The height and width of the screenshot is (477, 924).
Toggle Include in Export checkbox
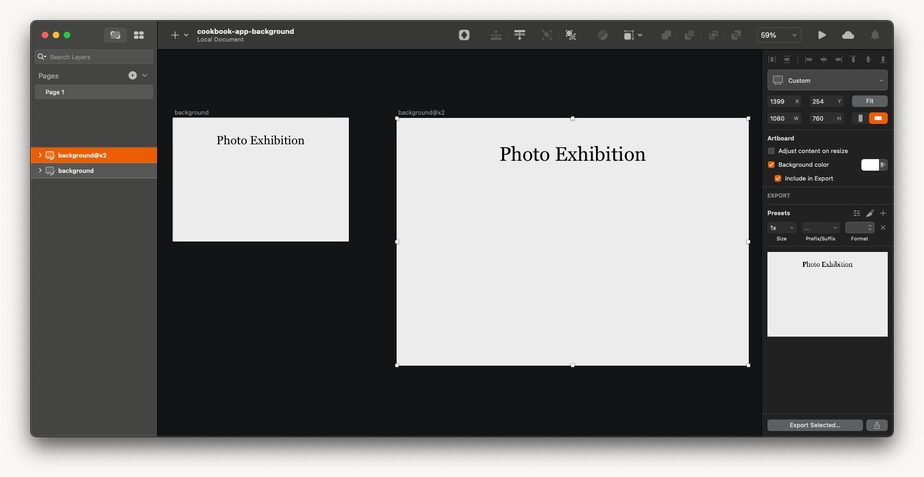[777, 178]
